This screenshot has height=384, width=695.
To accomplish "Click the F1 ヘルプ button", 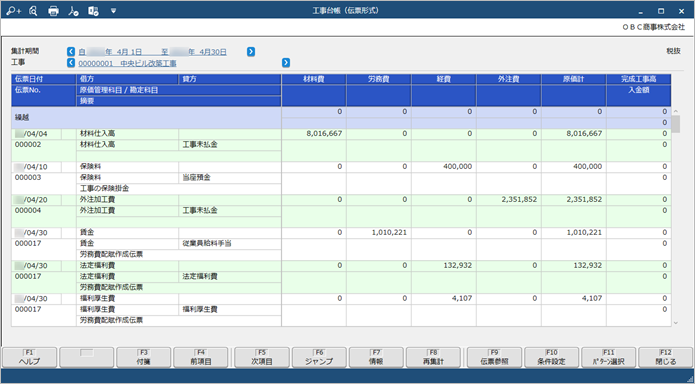I will point(30,357).
